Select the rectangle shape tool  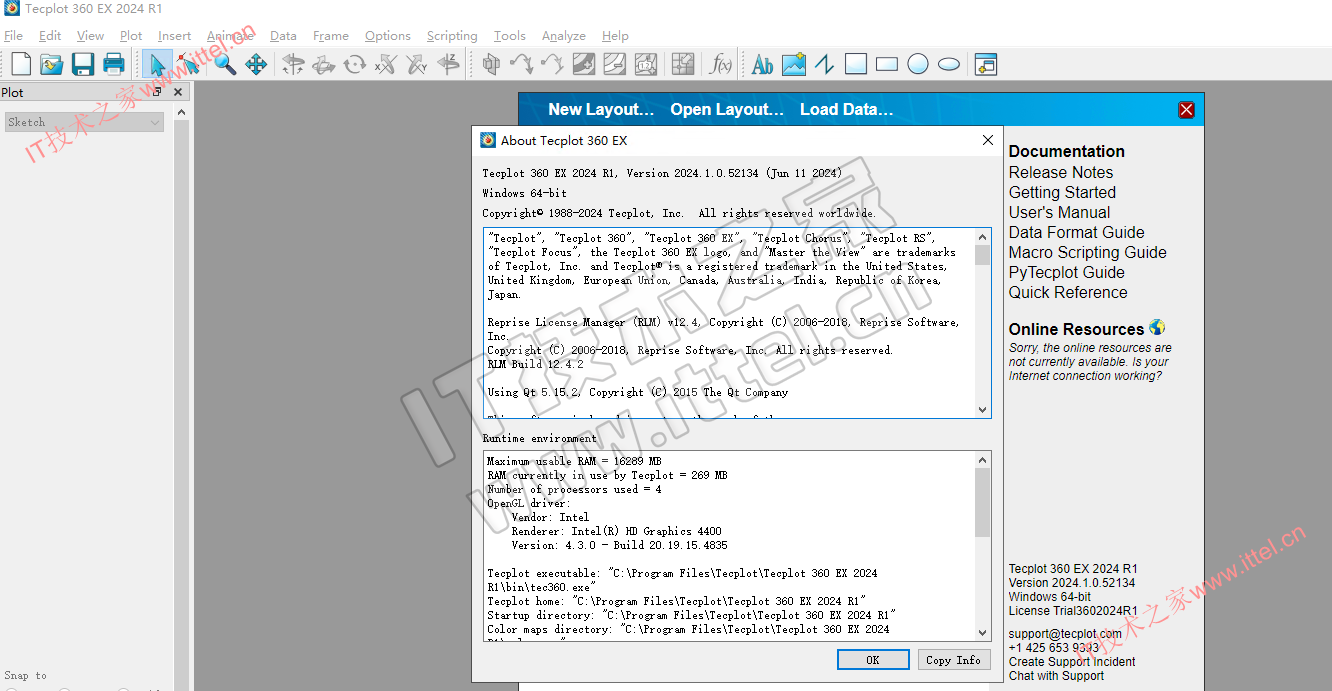[x=887, y=65]
